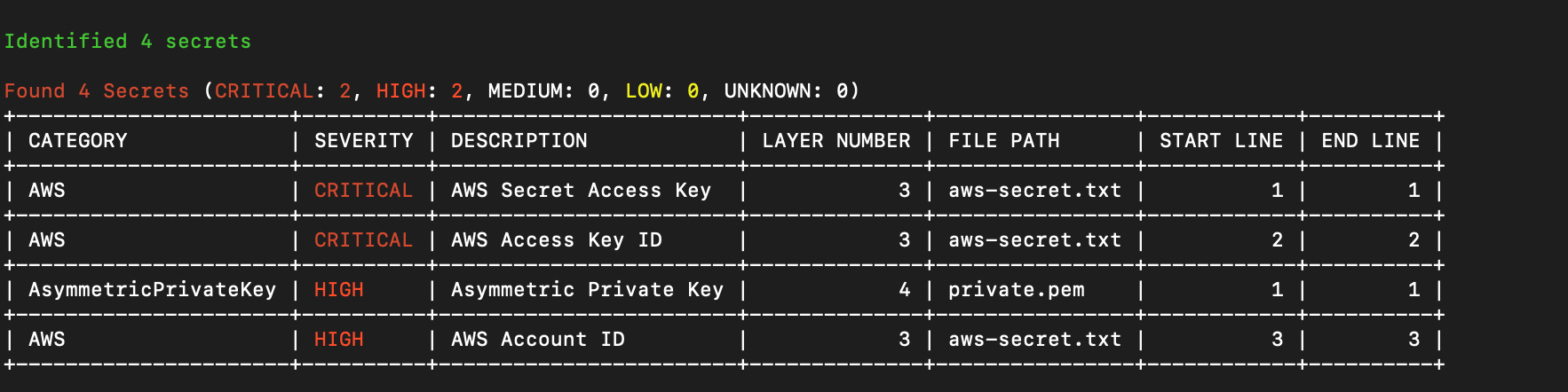Click the red 'Found 4 Secrets' text
Image resolution: width=1568 pixels, height=392 pixels.
pyautogui.click(x=96, y=91)
